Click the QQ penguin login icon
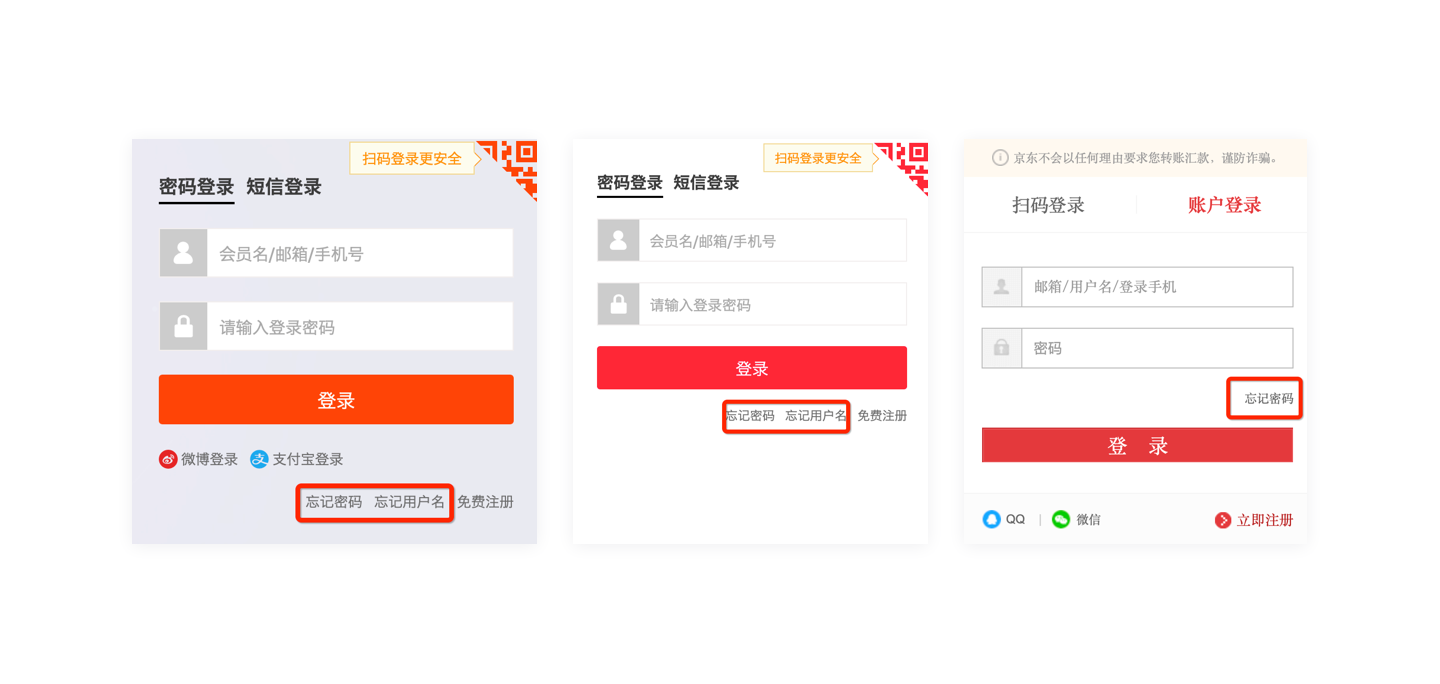Viewport: 1440px width, 684px height. (991, 519)
